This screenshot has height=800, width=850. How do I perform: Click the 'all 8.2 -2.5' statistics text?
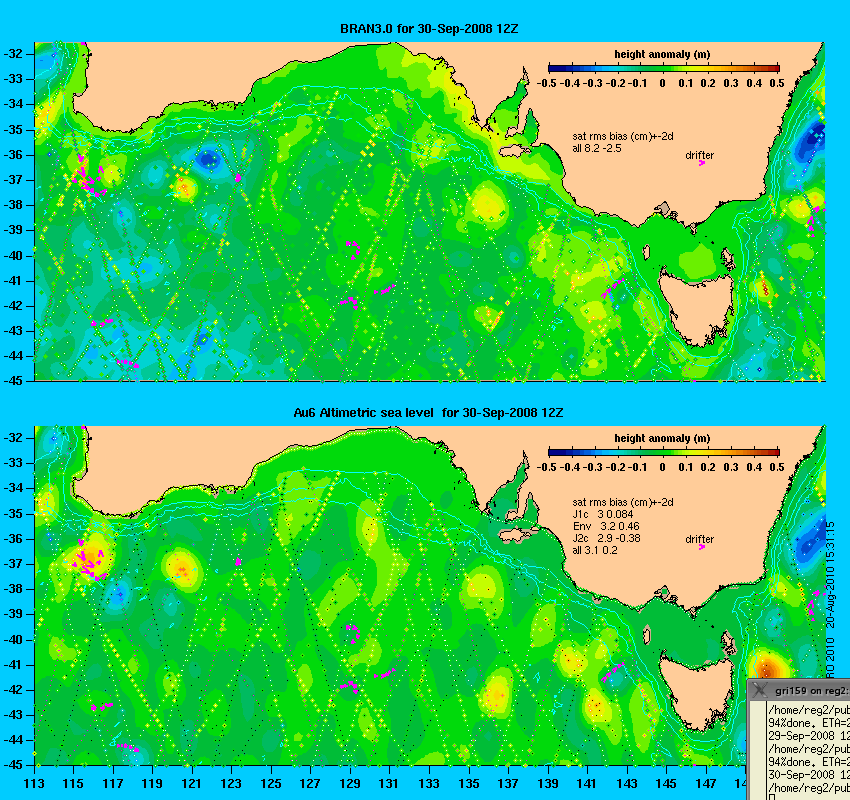click(x=597, y=148)
